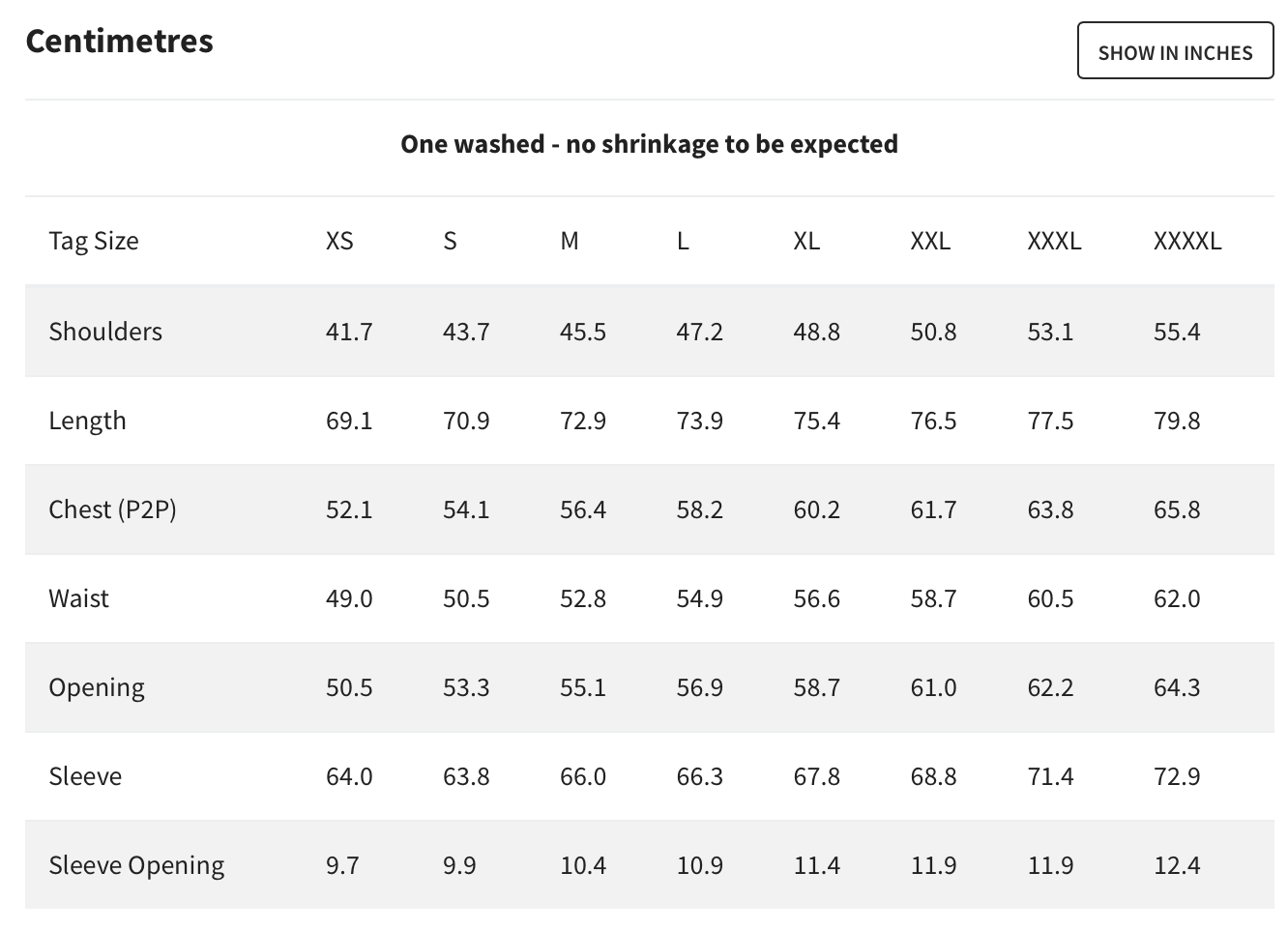Select the Tag Size header label

[94, 241]
